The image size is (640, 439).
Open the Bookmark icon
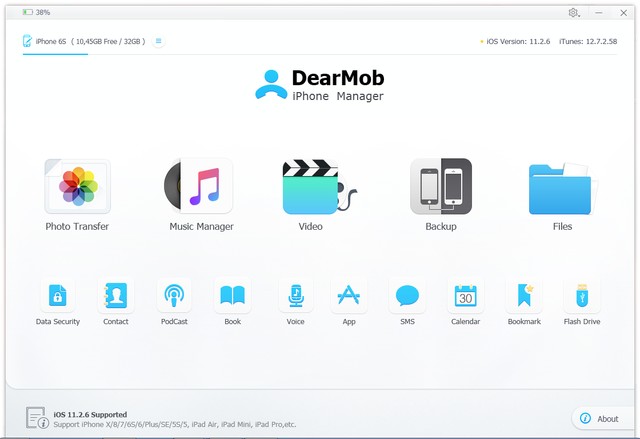(523, 296)
